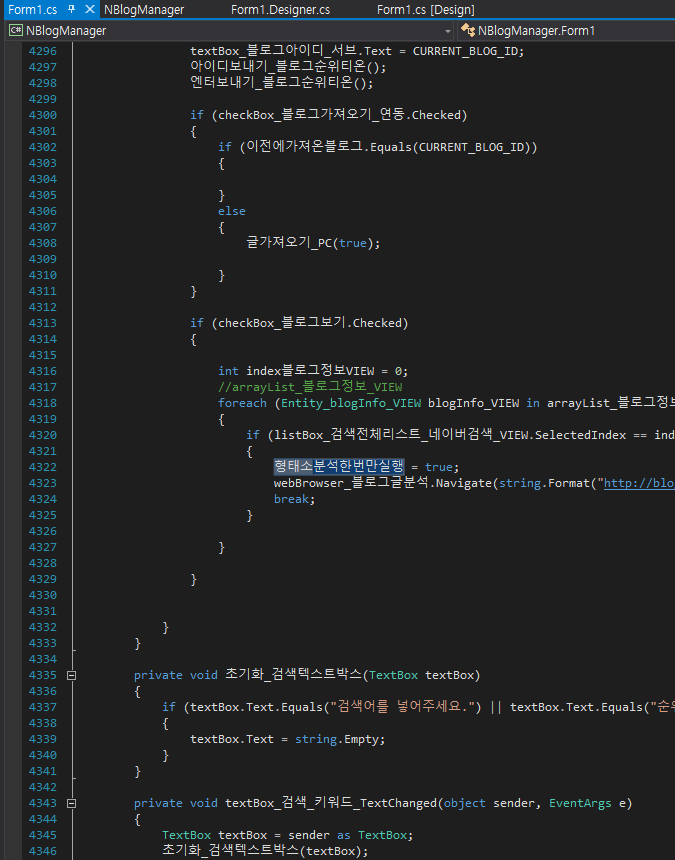Click the dropdown arrow of the NBlogManager combo
The height and width of the screenshot is (860, 675).
(448, 31)
